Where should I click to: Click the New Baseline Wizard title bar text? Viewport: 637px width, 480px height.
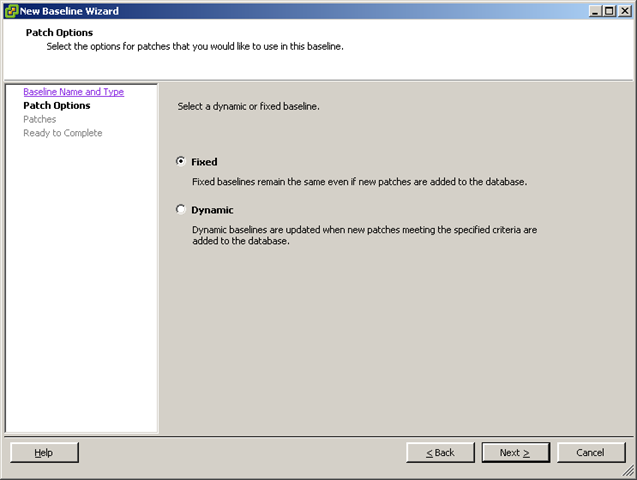[x=69, y=11]
